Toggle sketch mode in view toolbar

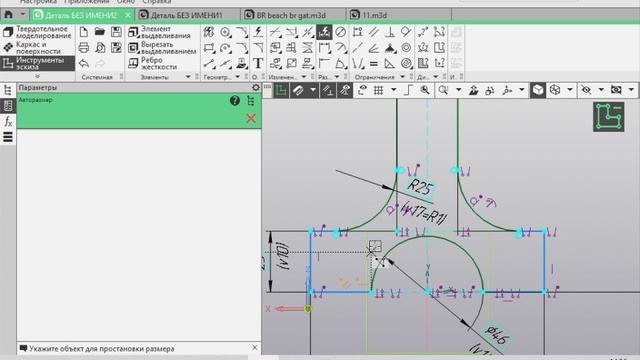[x=281, y=90]
